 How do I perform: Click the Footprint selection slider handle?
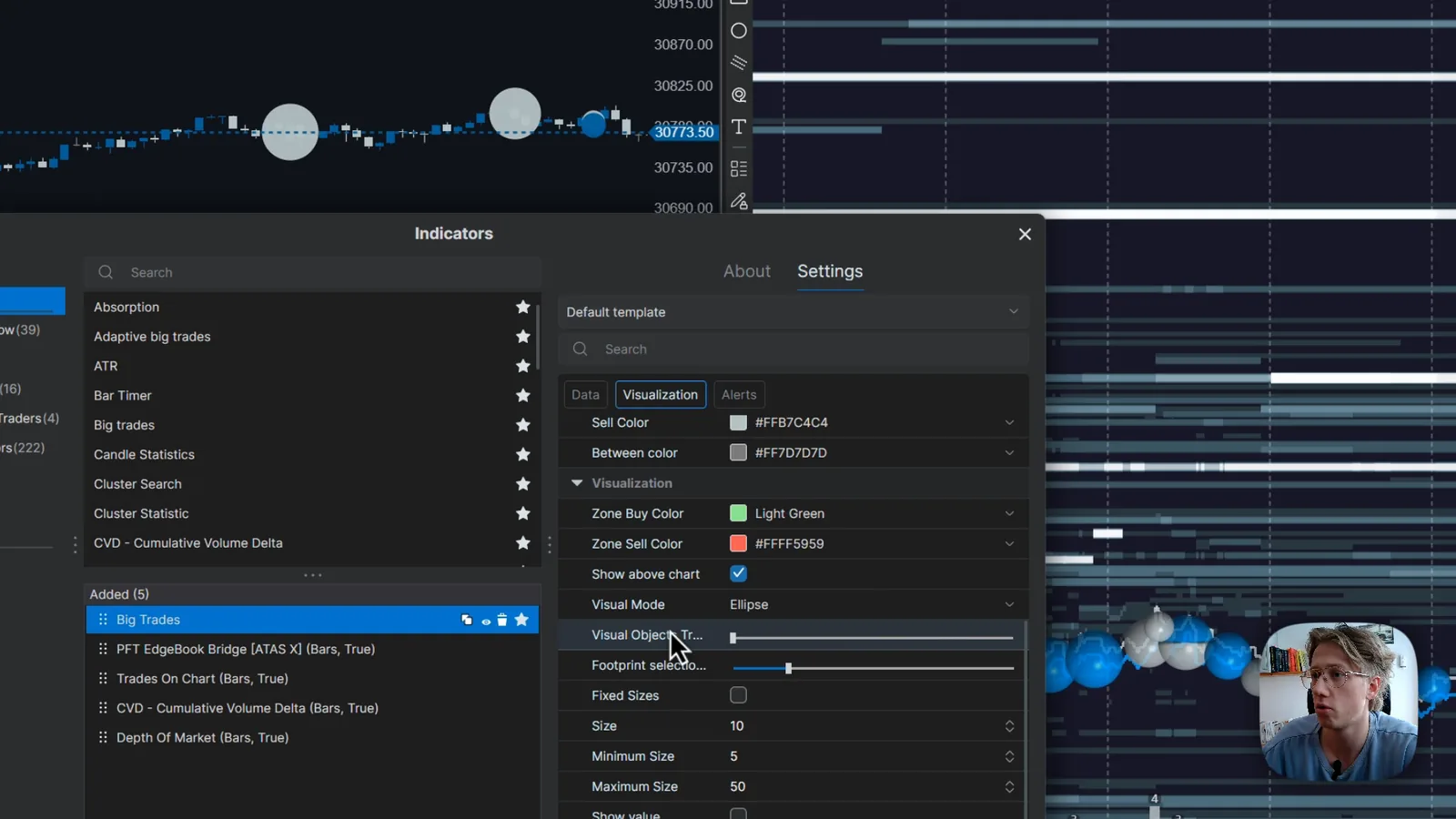coord(788,668)
